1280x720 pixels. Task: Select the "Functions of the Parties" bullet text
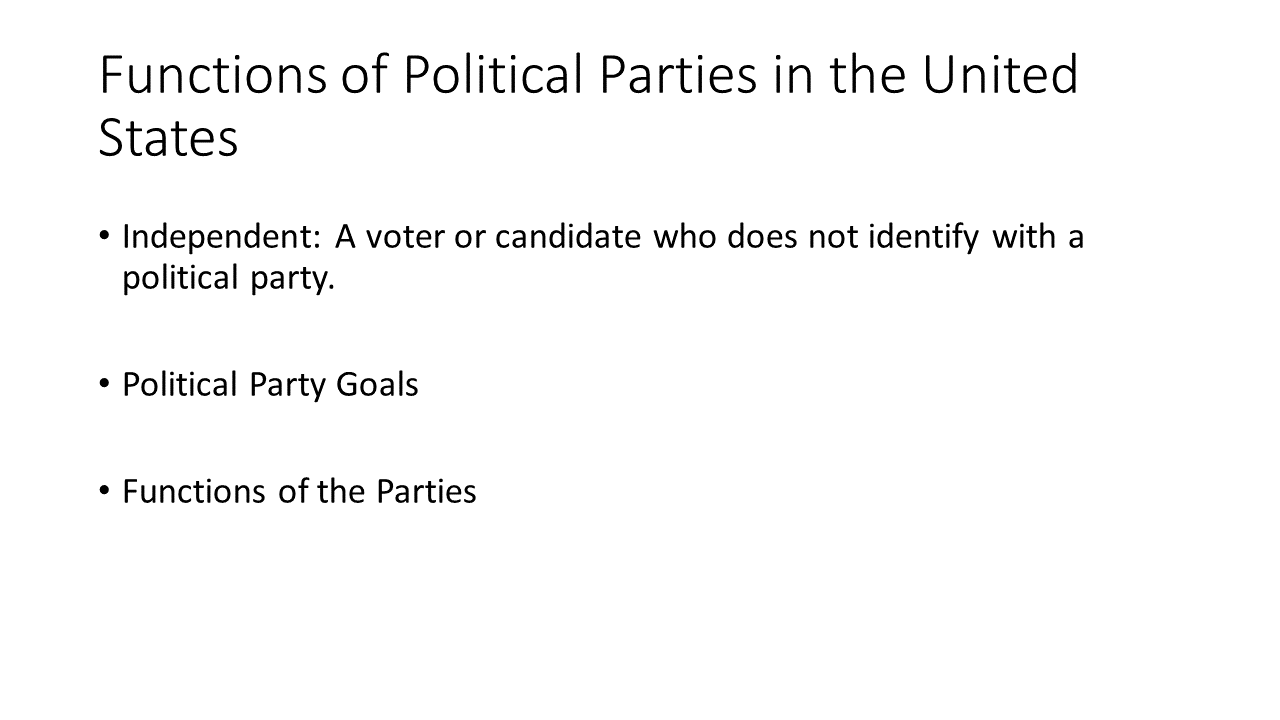click(299, 491)
